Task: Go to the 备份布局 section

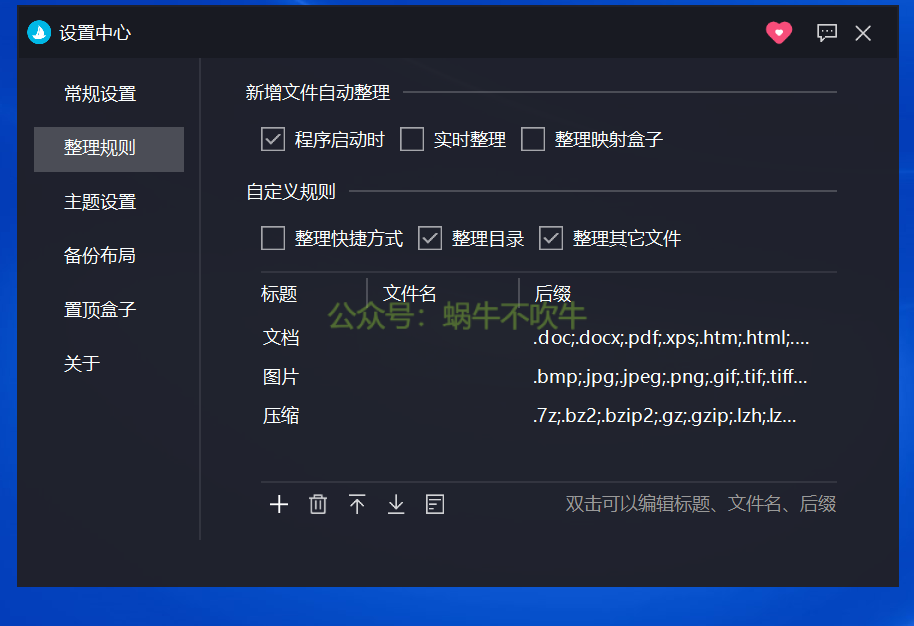Action: pos(100,256)
